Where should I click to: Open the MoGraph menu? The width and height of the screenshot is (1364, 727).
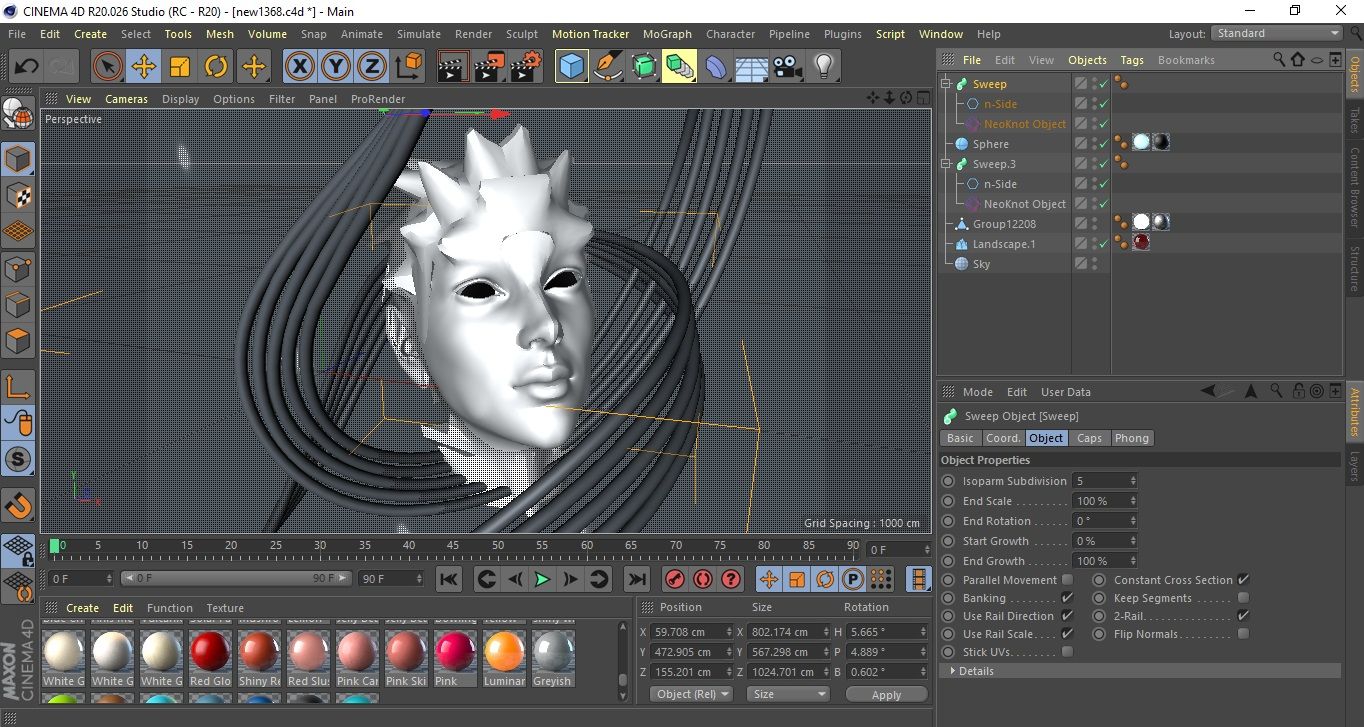(x=667, y=34)
